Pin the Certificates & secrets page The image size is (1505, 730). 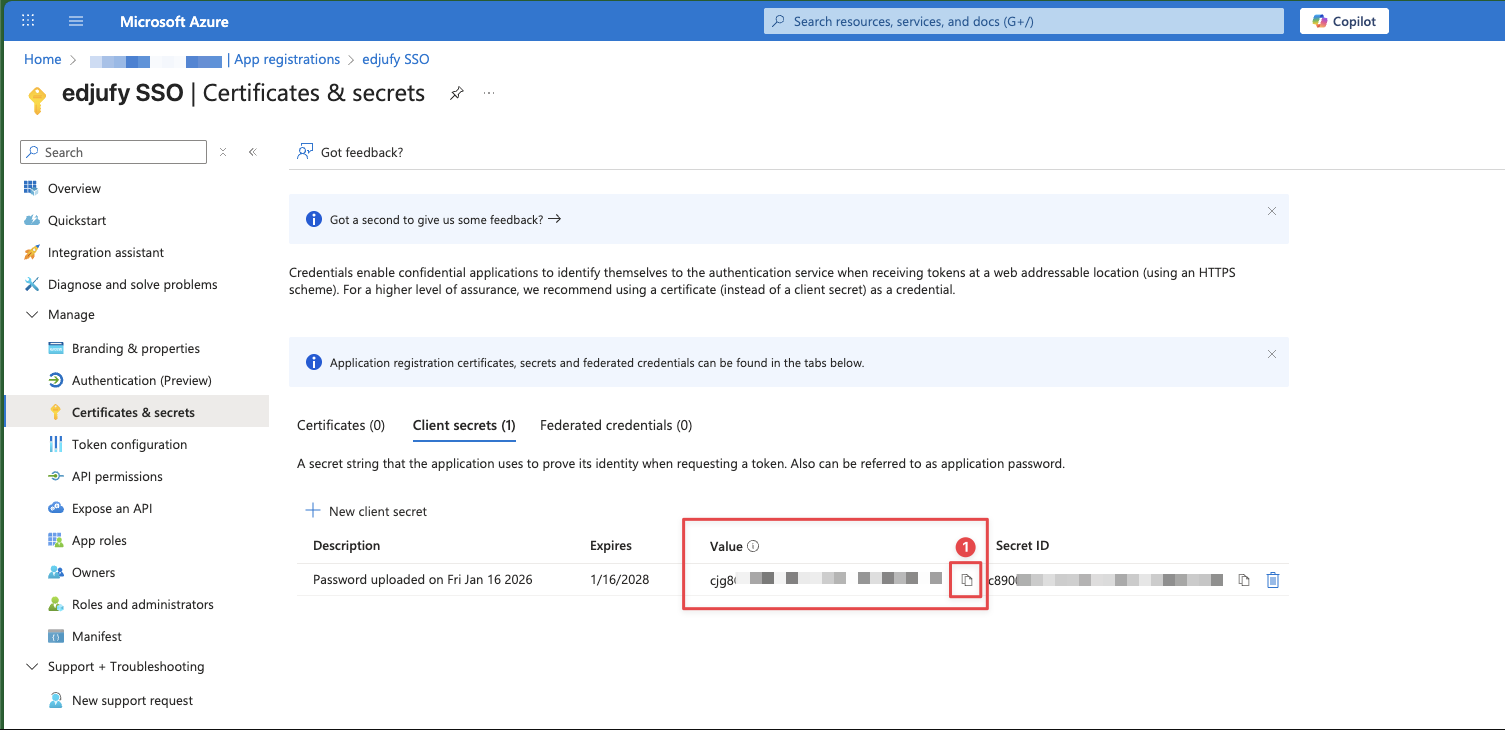point(456,92)
